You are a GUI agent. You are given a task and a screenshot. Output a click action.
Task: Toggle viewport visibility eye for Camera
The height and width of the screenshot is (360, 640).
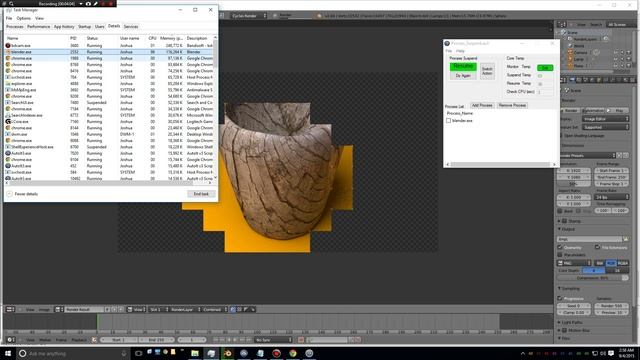pos(616,53)
